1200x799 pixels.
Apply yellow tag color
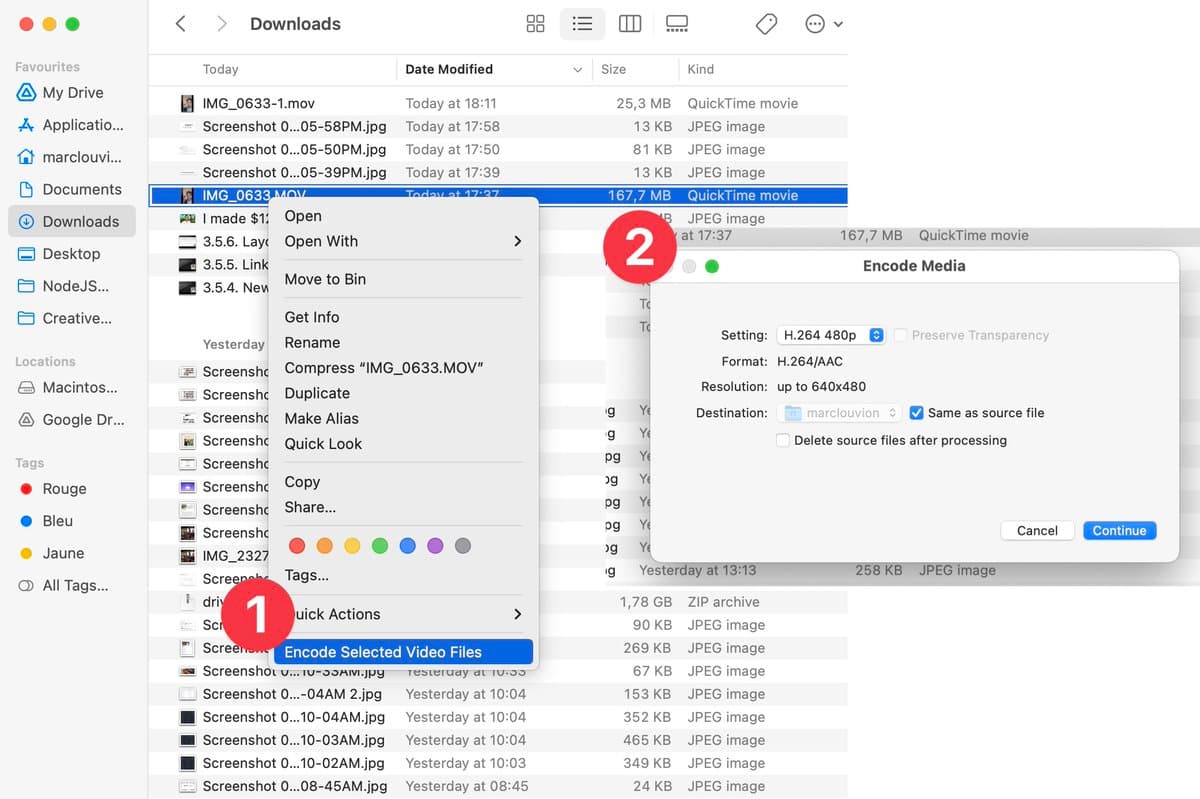[352, 546]
